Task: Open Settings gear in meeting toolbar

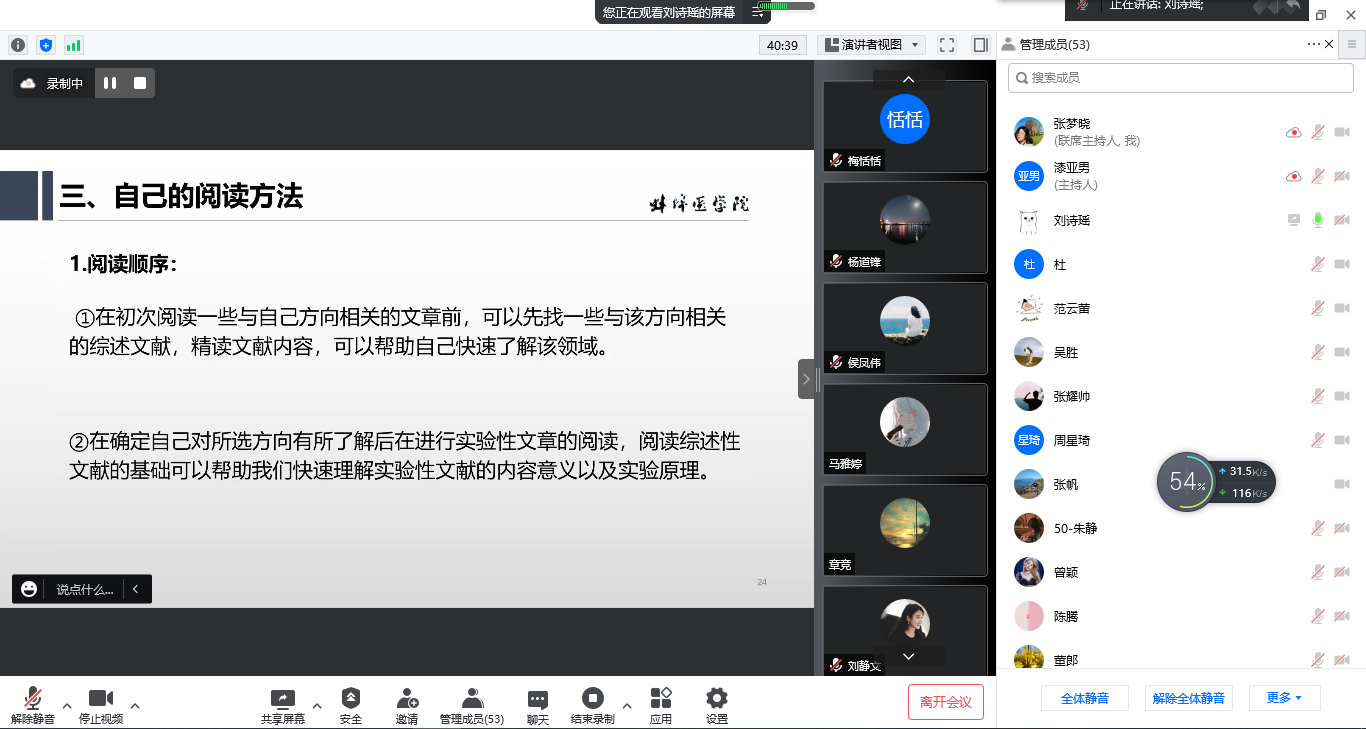Action: point(717,699)
